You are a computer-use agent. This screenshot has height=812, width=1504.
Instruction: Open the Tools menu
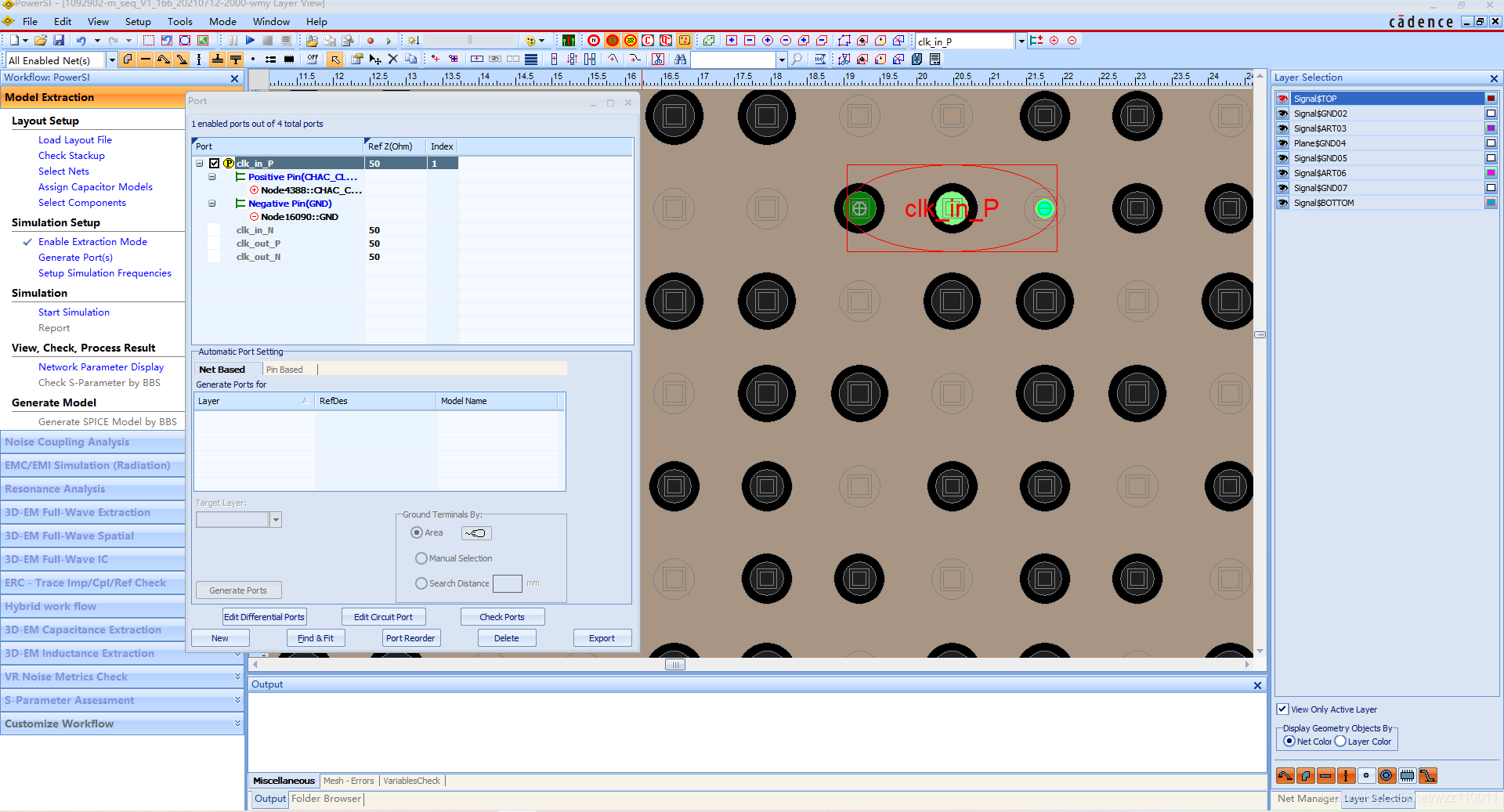pyautogui.click(x=180, y=22)
